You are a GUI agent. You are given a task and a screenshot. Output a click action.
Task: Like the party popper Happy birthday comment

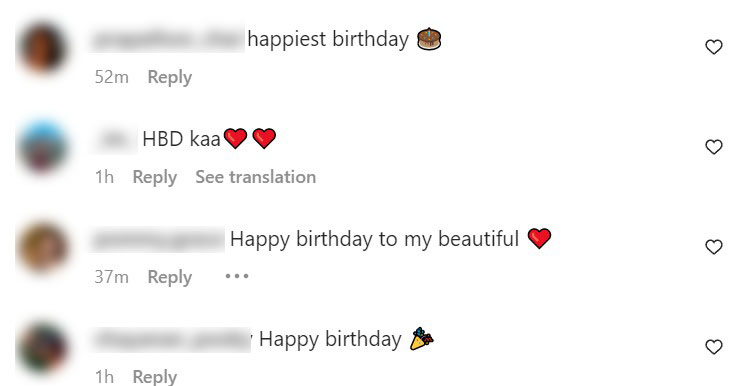(x=714, y=346)
